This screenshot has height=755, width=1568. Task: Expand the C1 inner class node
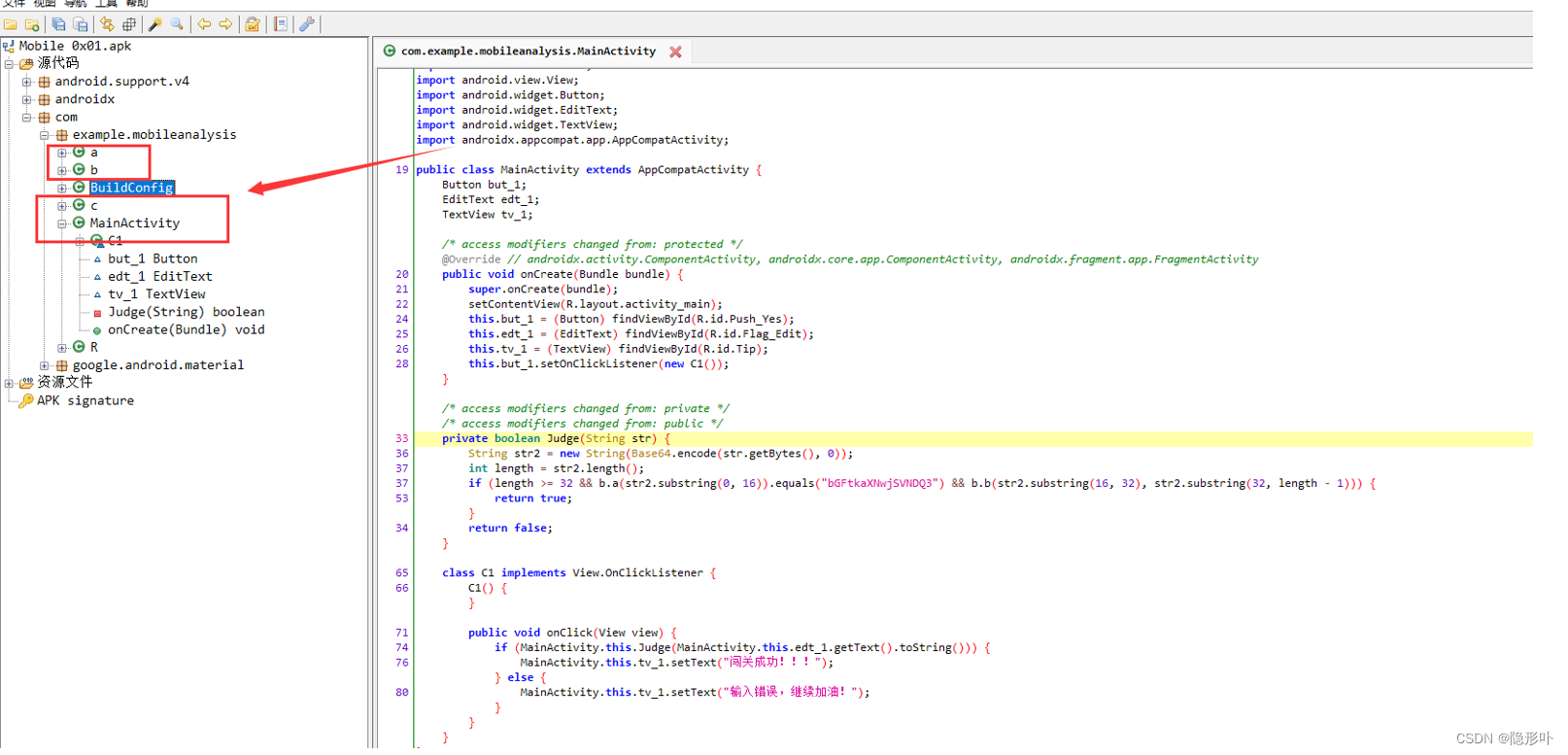(80, 241)
